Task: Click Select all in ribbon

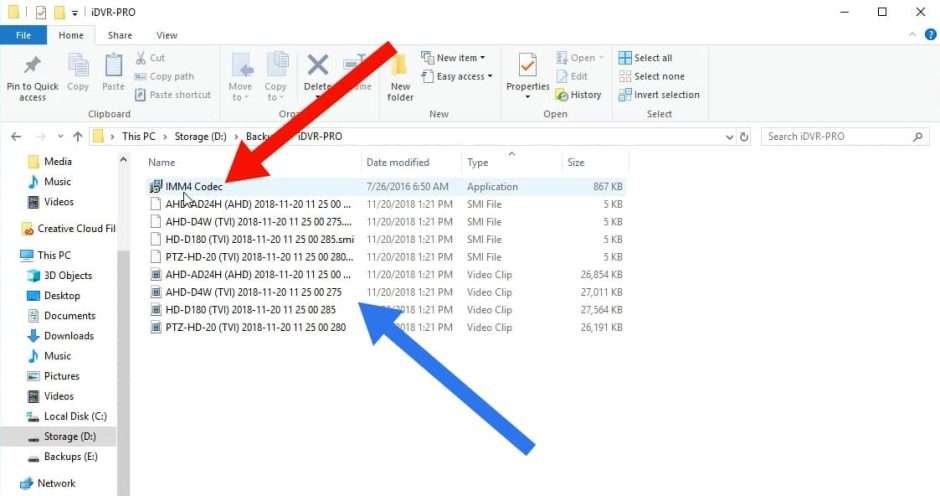Action: click(646, 58)
